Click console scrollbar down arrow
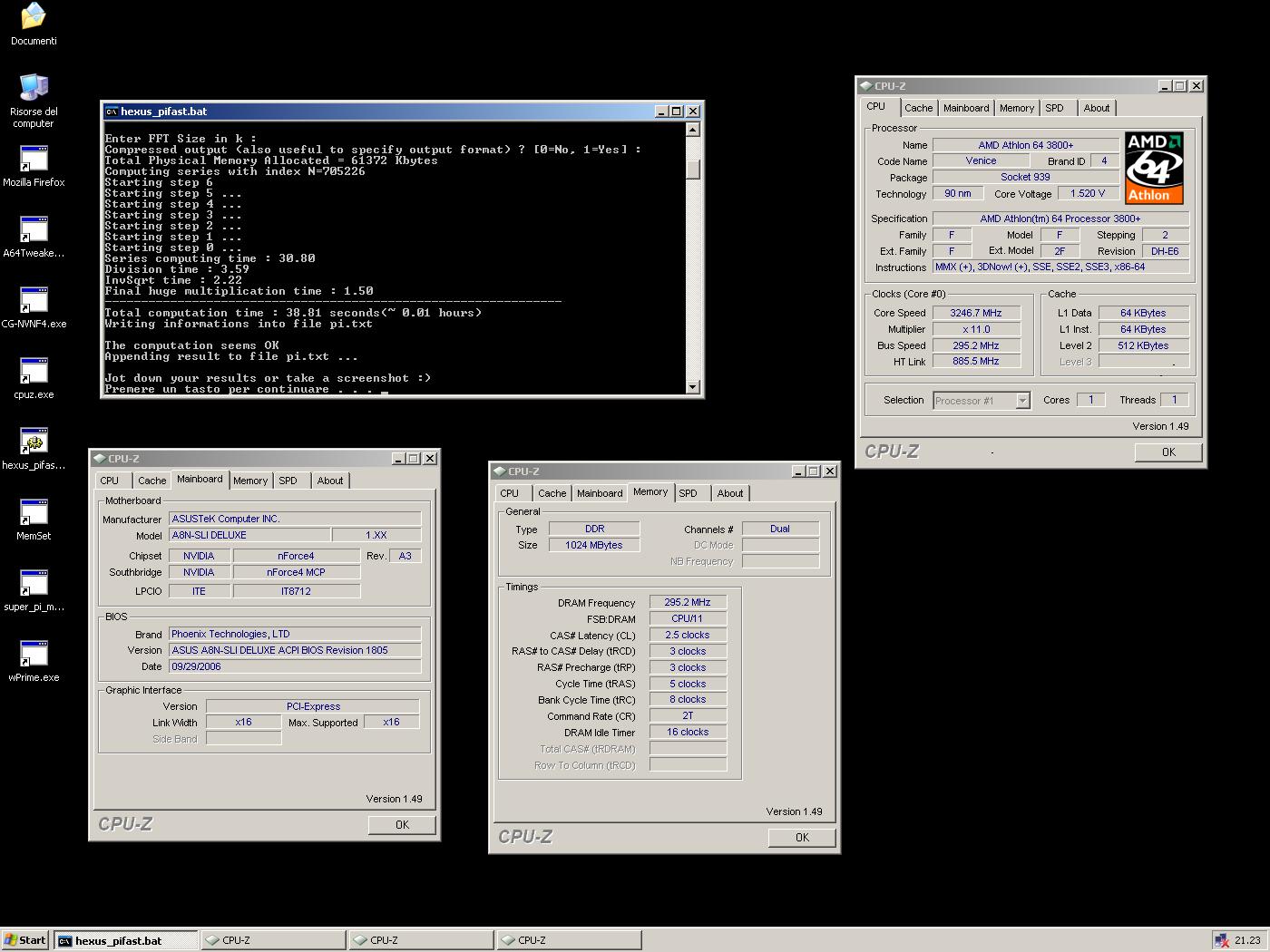This screenshot has height=952, width=1270. 693,387
